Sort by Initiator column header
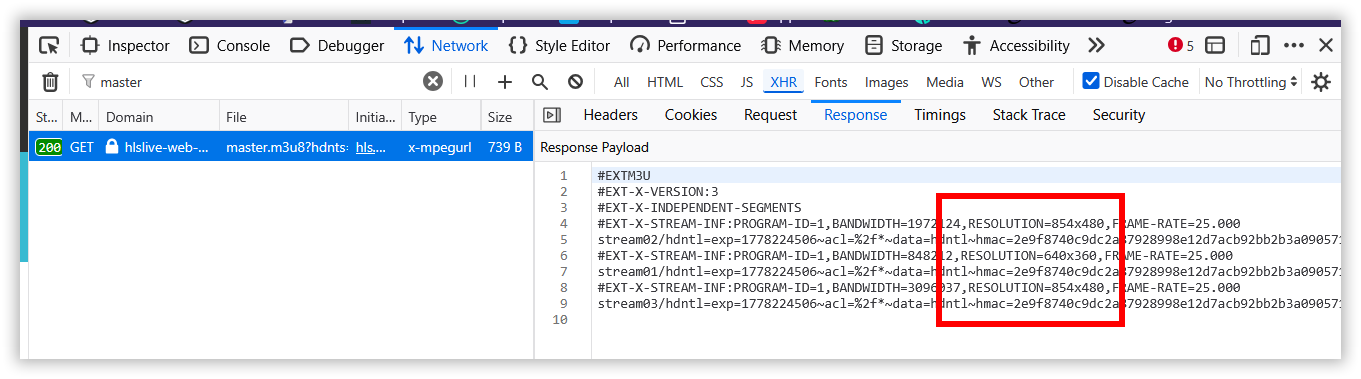 pos(375,117)
